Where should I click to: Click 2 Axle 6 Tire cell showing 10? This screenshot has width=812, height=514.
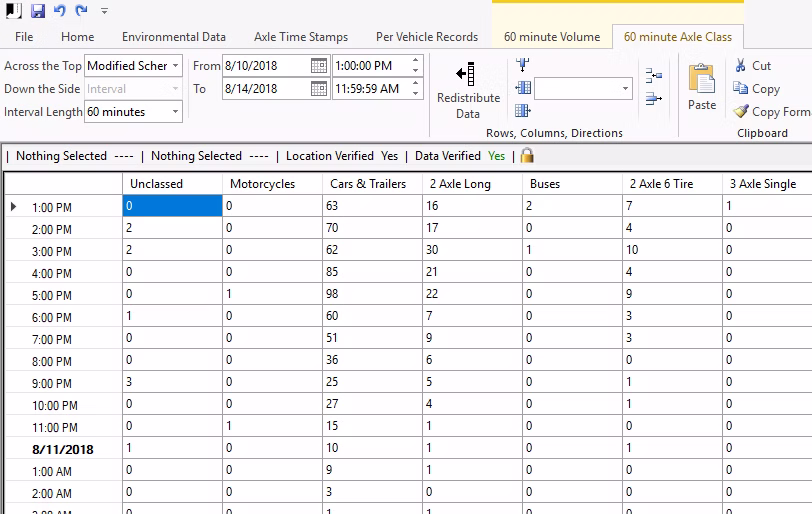point(672,249)
